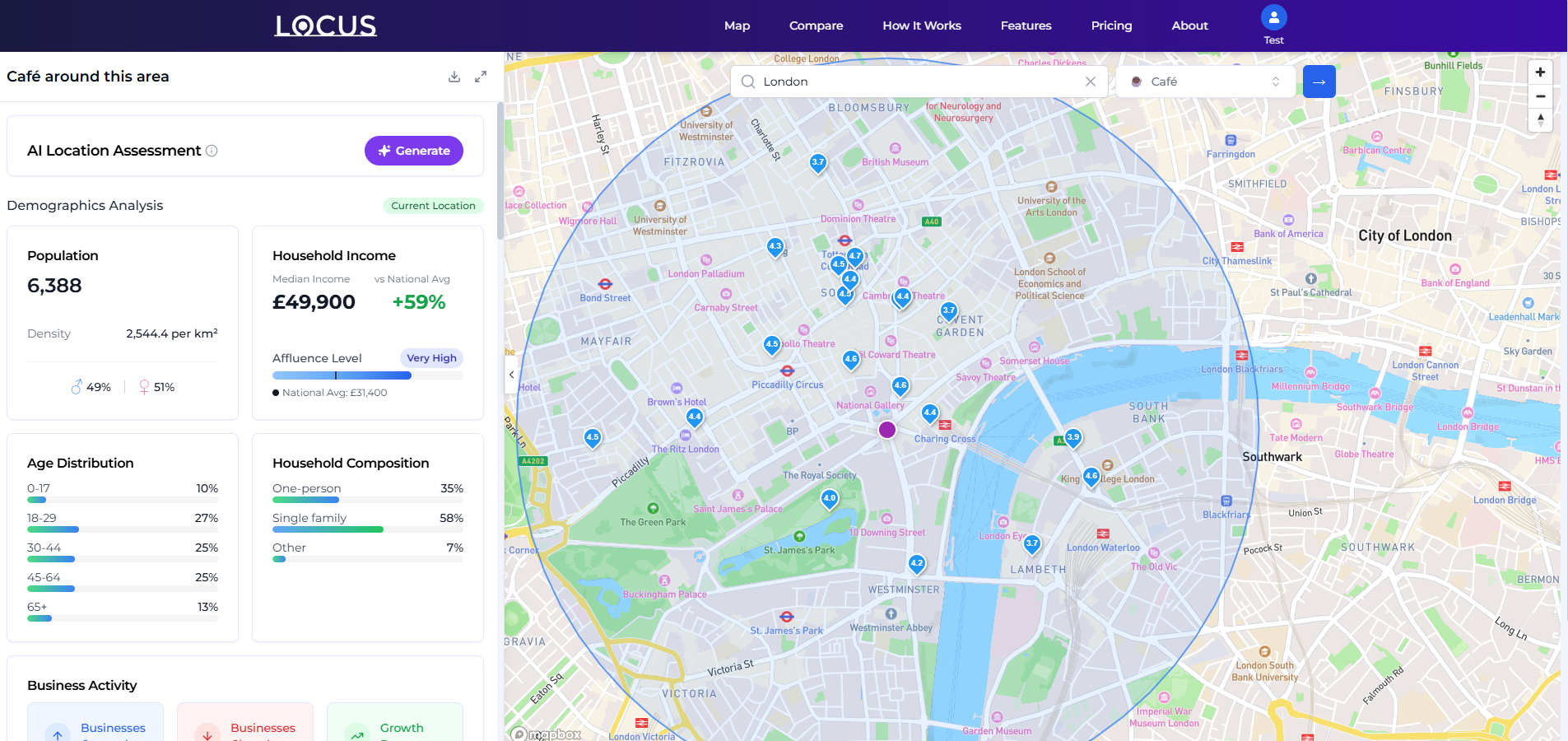
Task: Generate the AI Location Assessment
Action: click(x=414, y=151)
